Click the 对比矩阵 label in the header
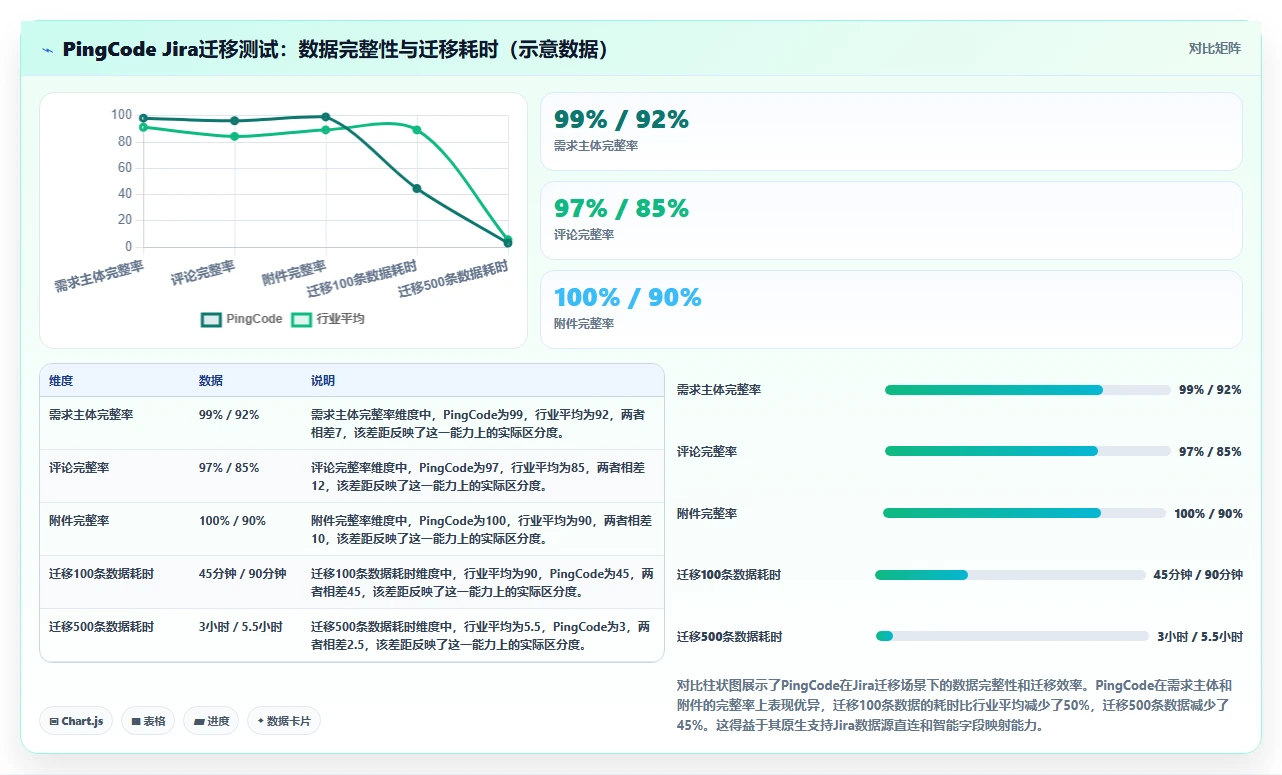 tap(1214, 48)
